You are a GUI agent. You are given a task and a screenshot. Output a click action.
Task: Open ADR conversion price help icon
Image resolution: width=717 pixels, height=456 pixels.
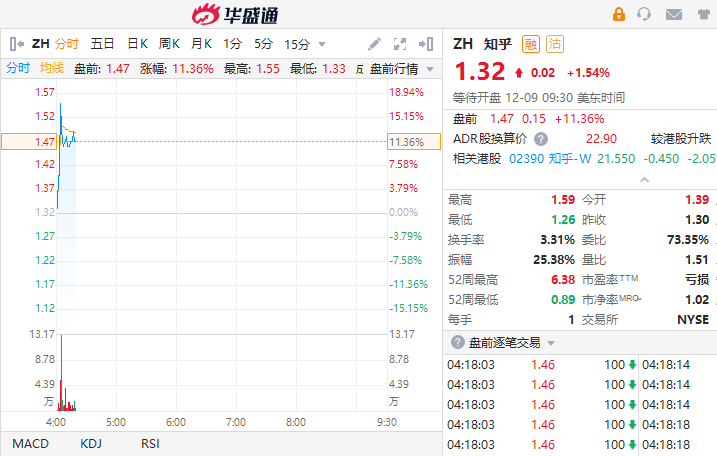click(x=541, y=139)
